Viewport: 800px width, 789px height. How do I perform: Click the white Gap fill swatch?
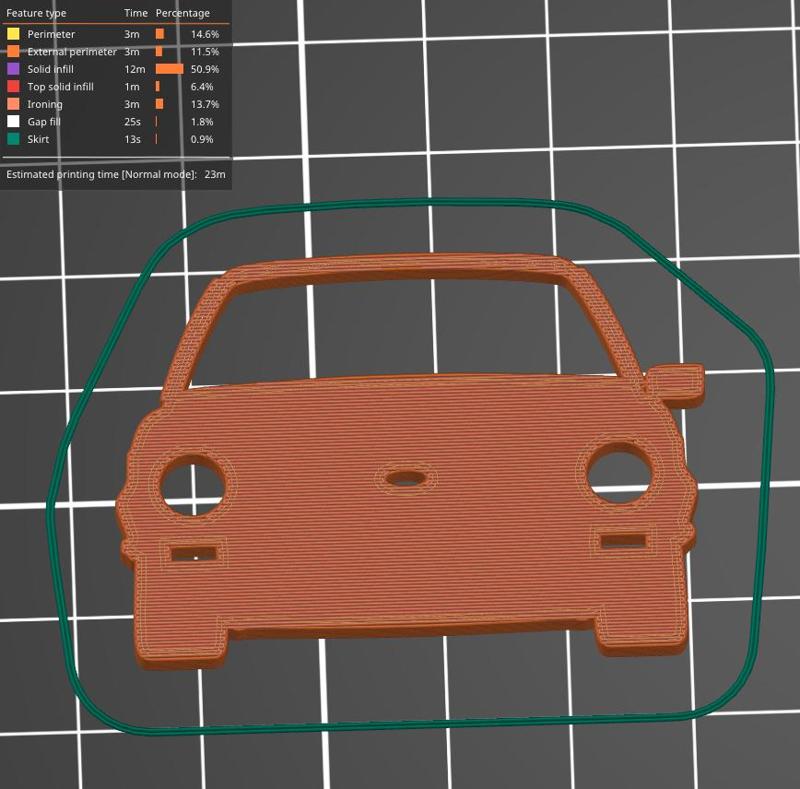[x=11, y=122]
